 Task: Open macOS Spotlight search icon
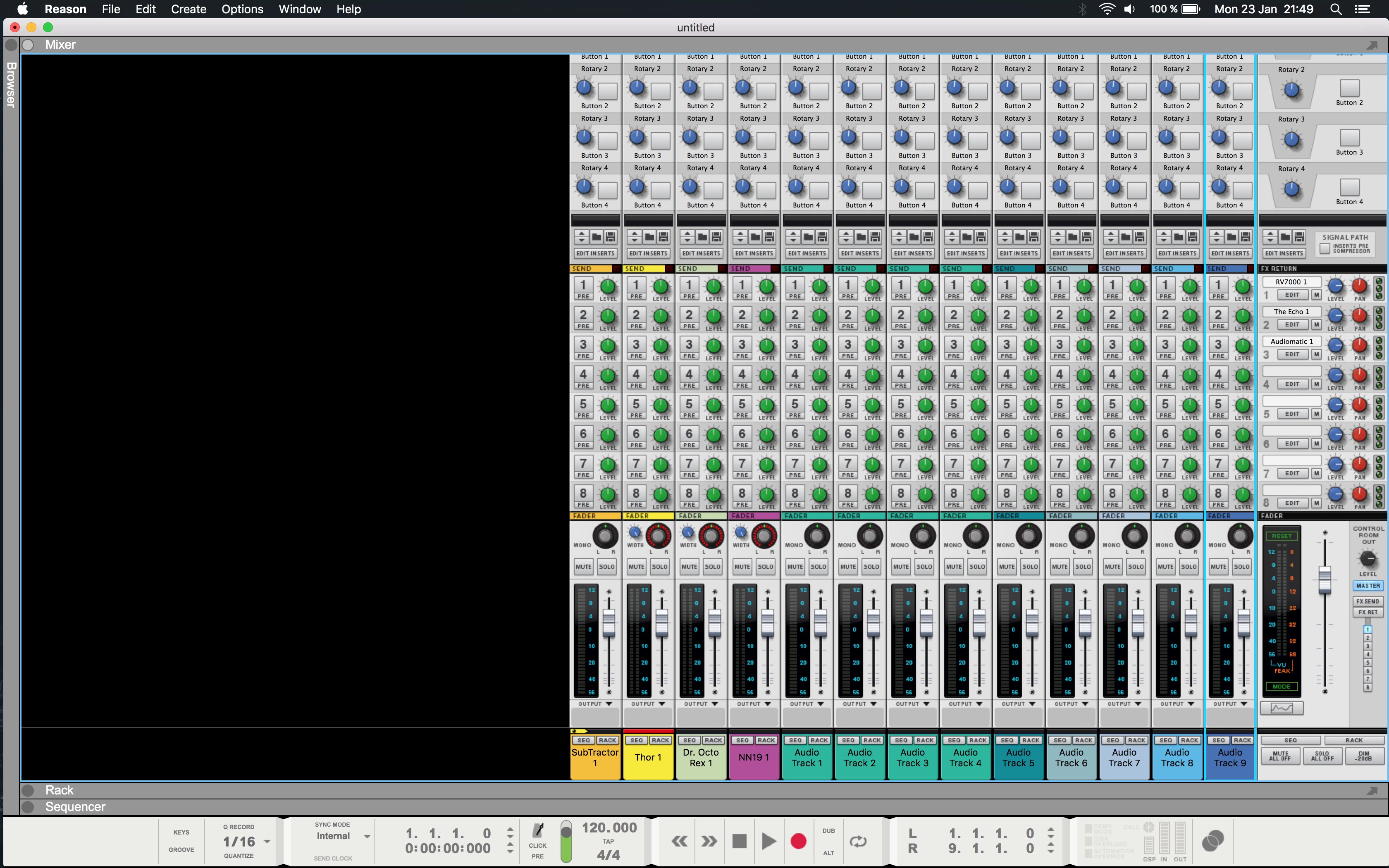(x=1336, y=9)
